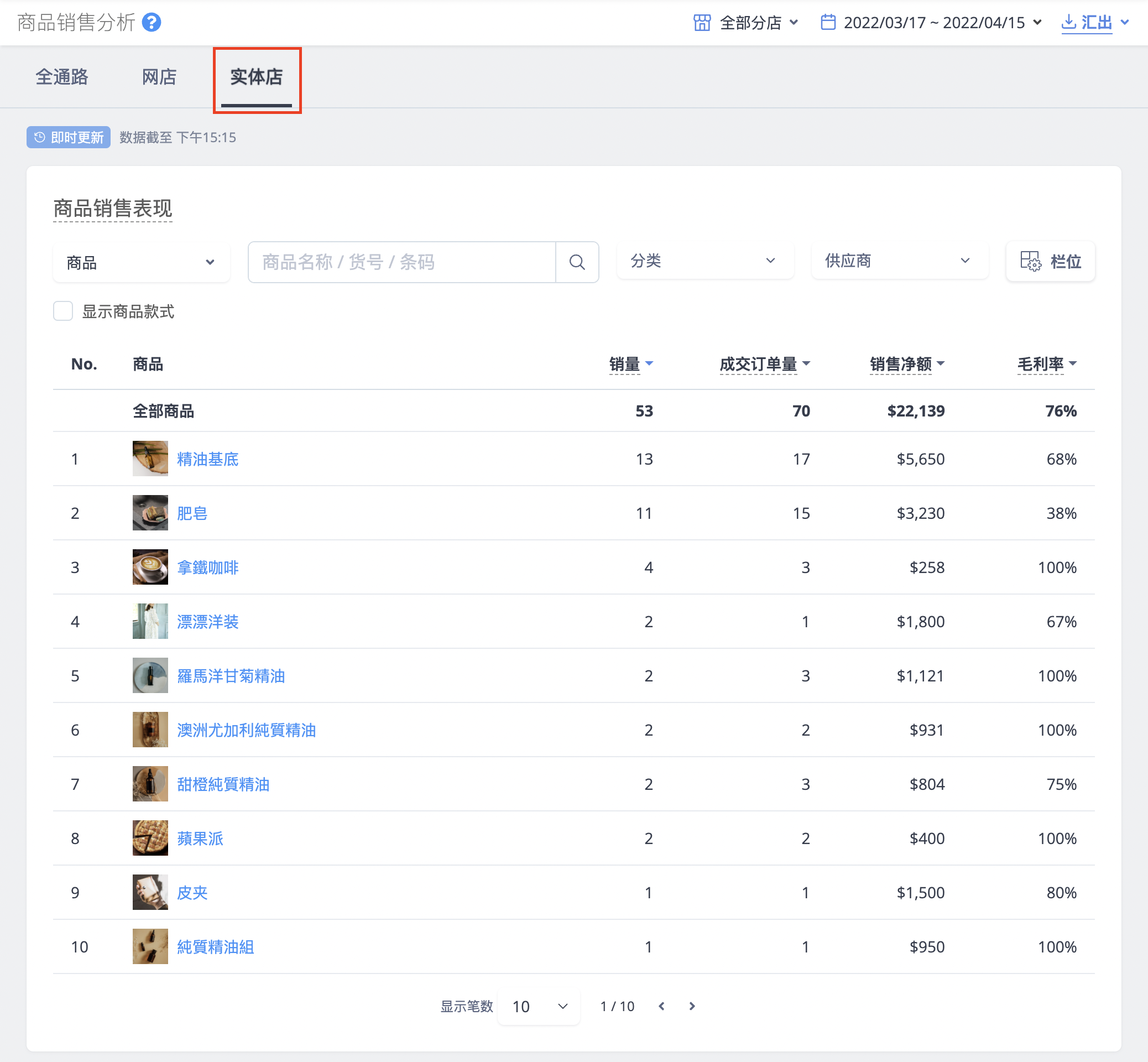The width and height of the screenshot is (1148, 1062).
Task: Open product link 拿鐵咖啡
Action: 207,567
